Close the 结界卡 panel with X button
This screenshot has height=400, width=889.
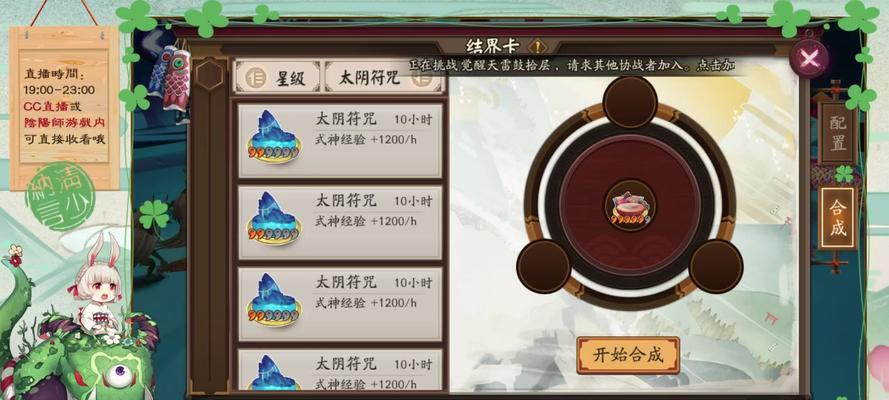tap(809, 58)
